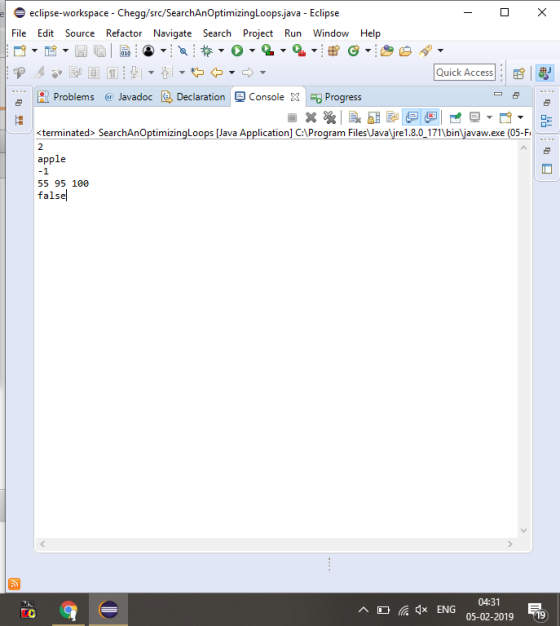
Task: Click the New Java Class icon
Action: point(353,51)
